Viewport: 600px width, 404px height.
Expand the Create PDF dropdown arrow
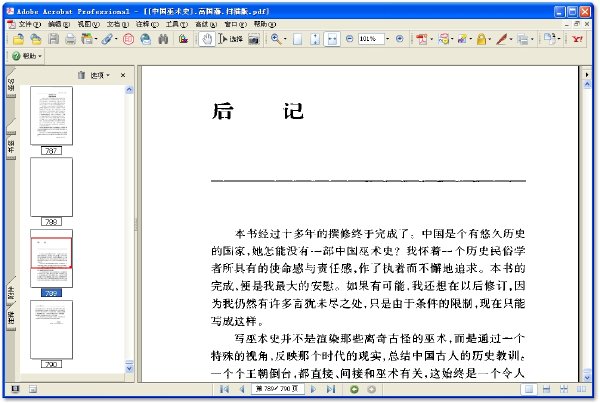point(431,39)
